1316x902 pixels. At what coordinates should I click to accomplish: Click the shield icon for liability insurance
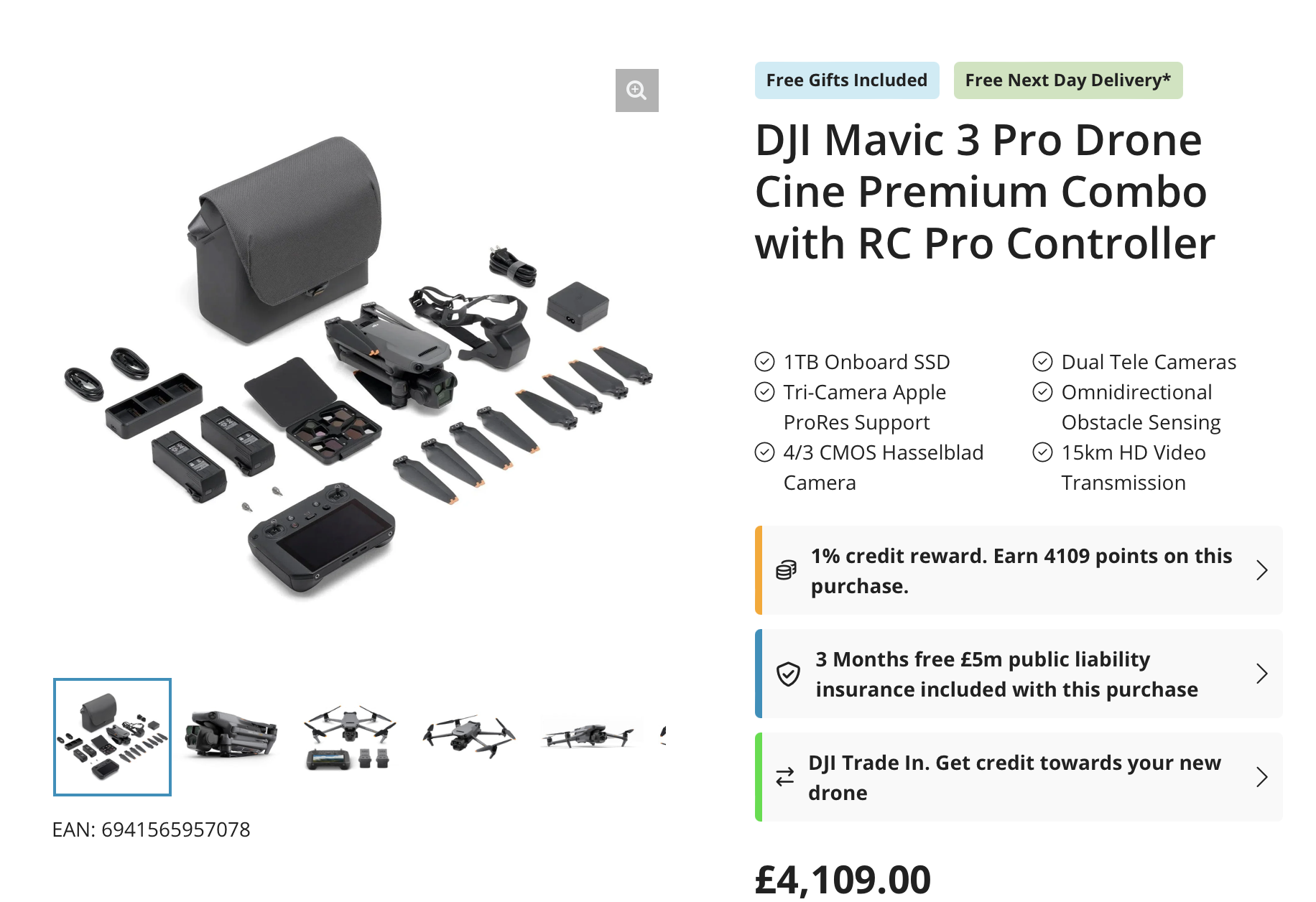click(x=789, y=674)
